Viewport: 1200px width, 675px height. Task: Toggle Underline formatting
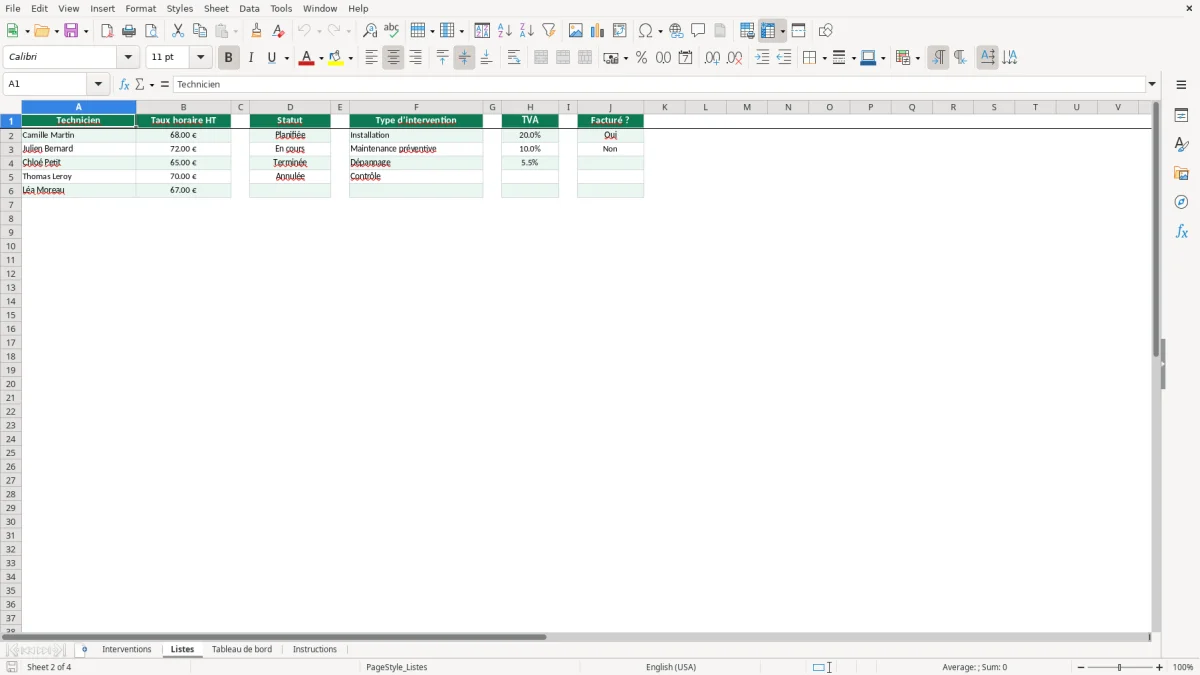click(272, 58)
